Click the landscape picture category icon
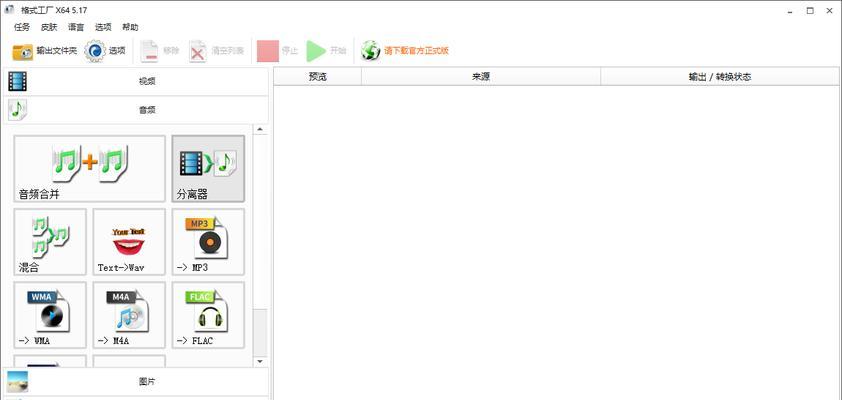 (x=17, y=382)
